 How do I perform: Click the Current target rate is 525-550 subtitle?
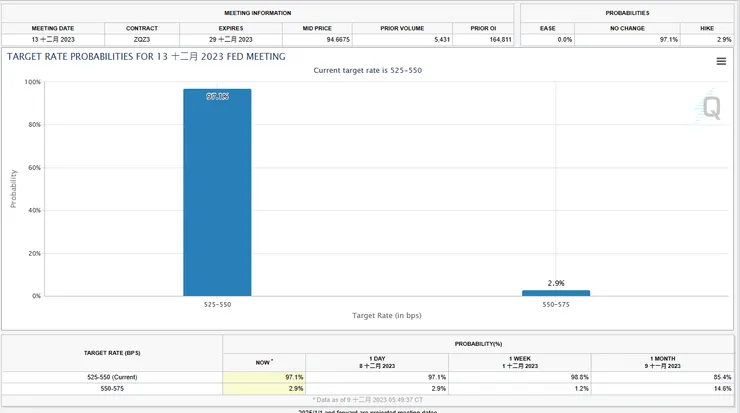tap(368, 70)
